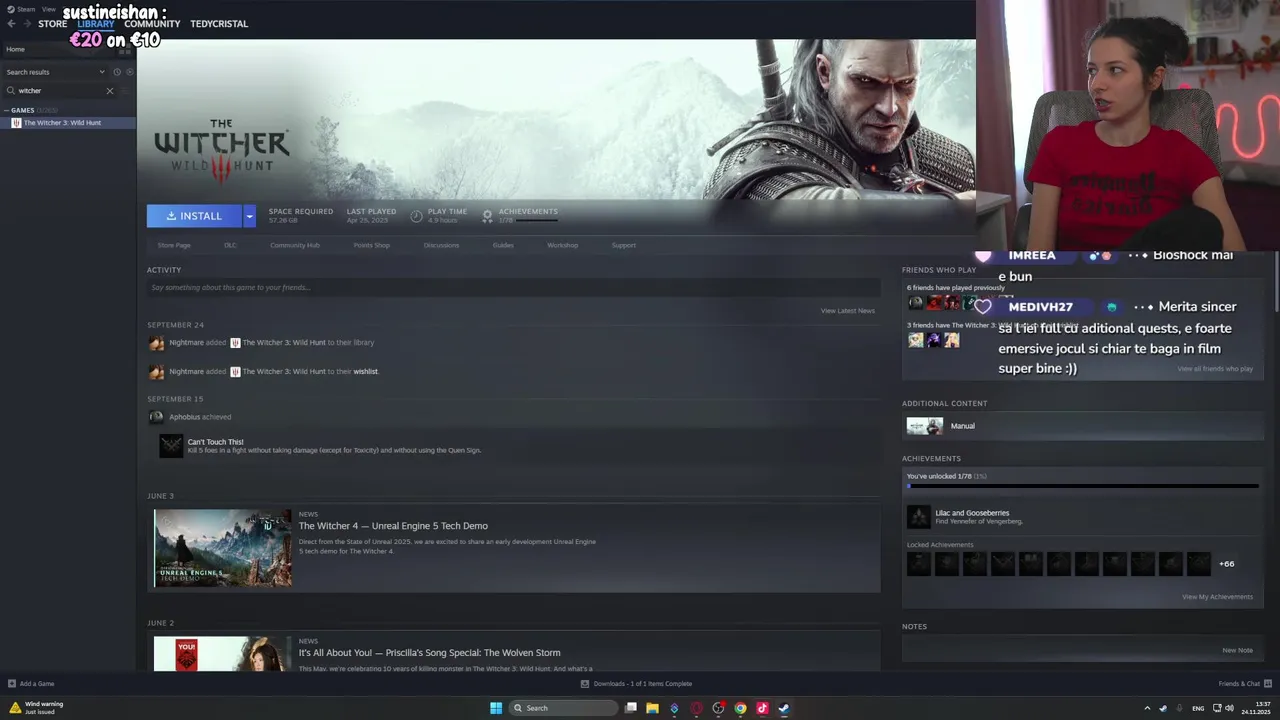1280x720 pixels.
Task: Click Aphobius avatar in activity feed
Action: 155,417
